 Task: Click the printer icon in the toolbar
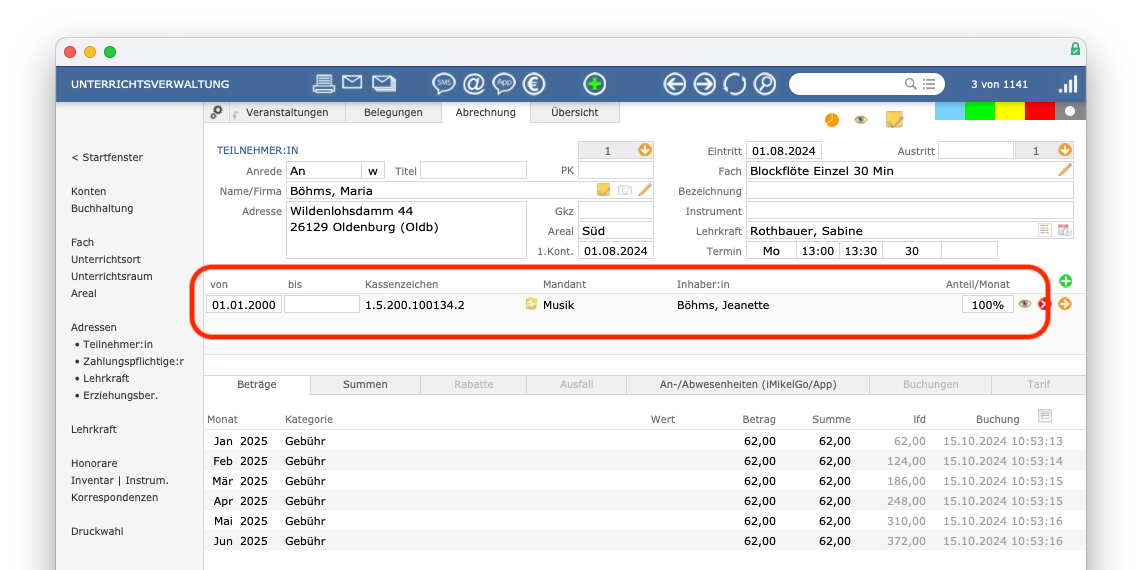(x=323, y=84)
